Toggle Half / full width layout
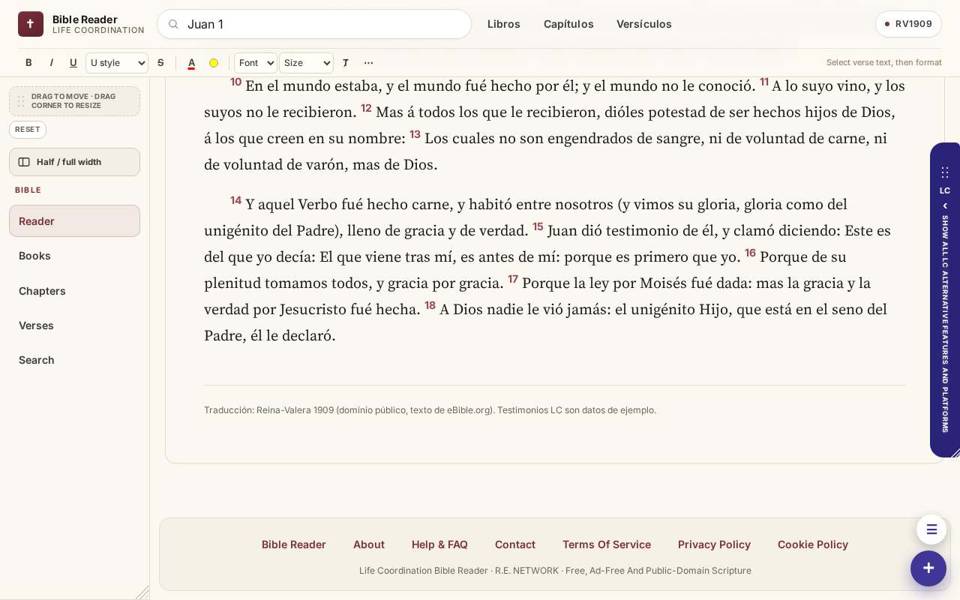960x600 pixels. [x=75, y=162]
